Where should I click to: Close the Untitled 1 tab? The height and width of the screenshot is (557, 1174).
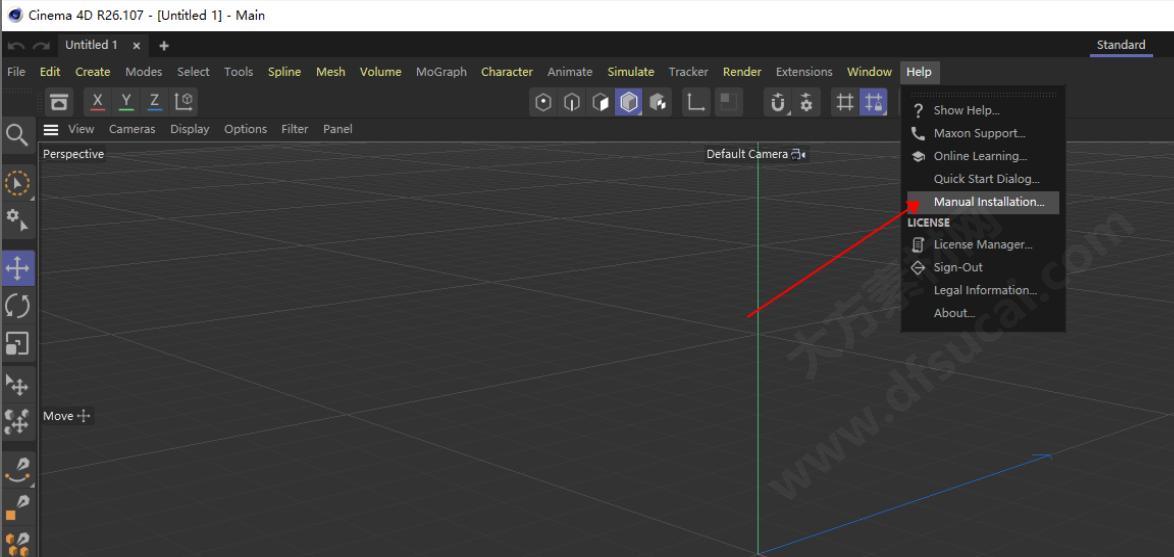136,46
